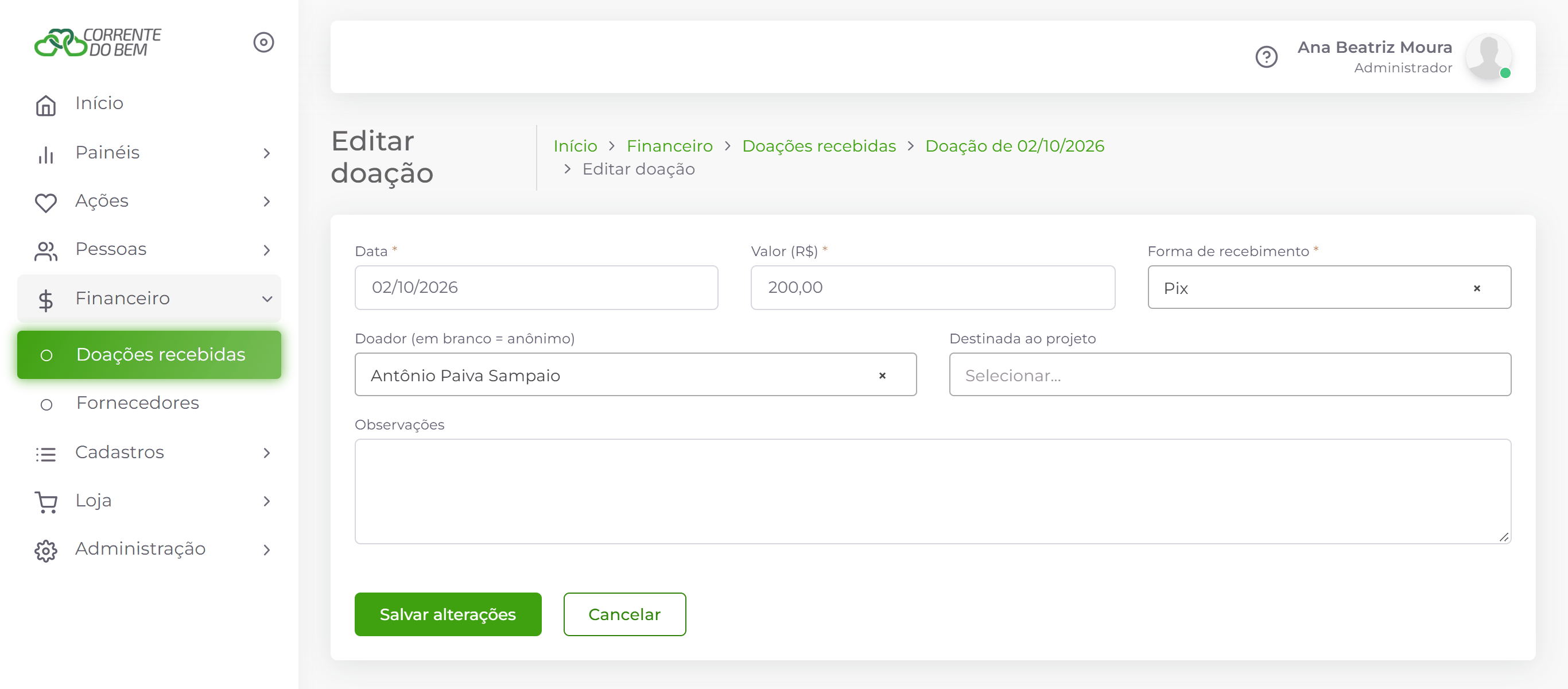Viewport: 1568px width, 689px height.
Task: Open the help question mark icon
Action: point(1266,57)
